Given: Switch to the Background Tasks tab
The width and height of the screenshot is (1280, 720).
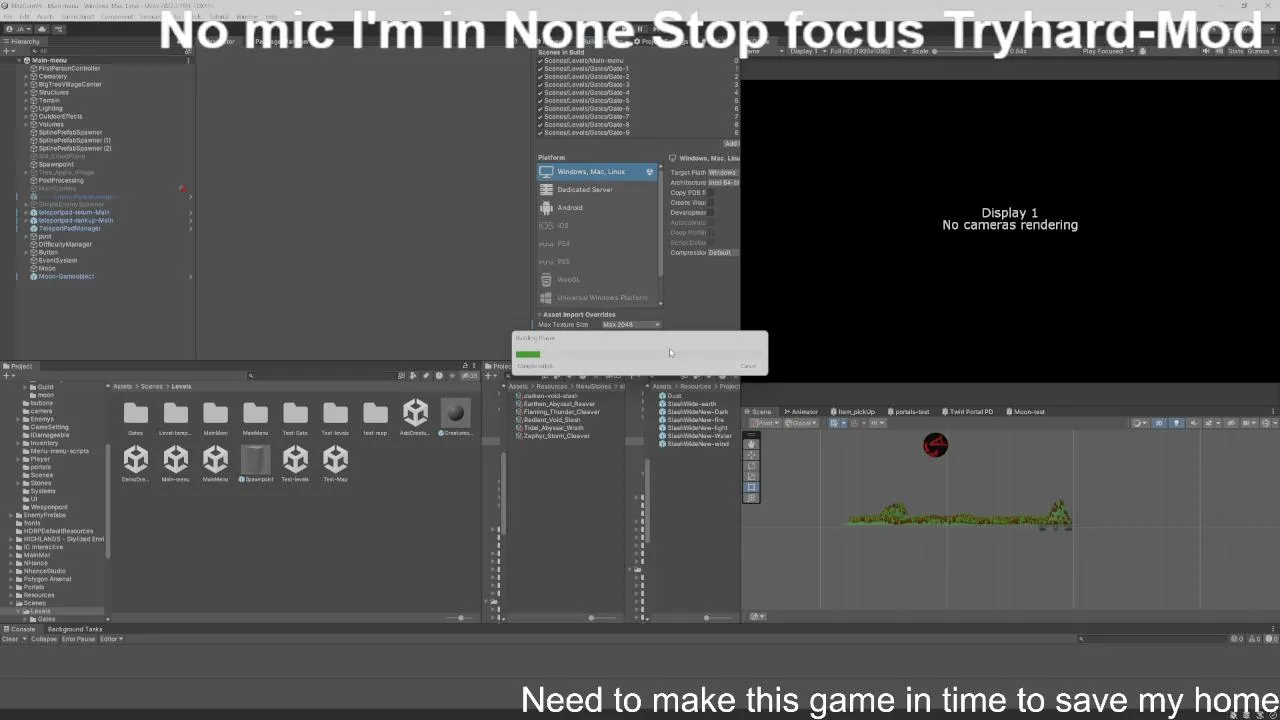Looking at the screenshot, I should tap(75, 630).
